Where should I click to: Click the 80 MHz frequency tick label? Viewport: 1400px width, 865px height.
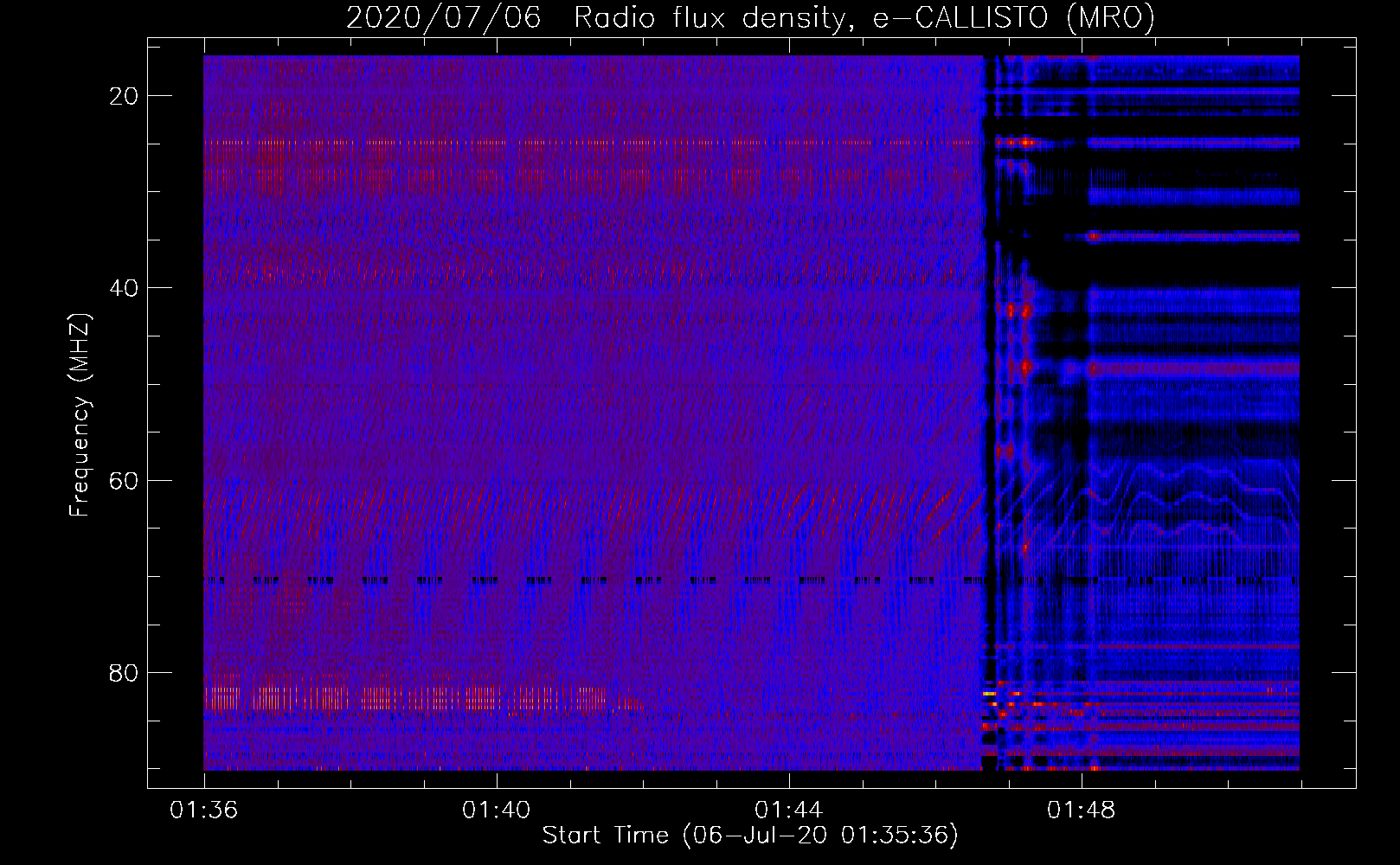click(x=125, y=672)
